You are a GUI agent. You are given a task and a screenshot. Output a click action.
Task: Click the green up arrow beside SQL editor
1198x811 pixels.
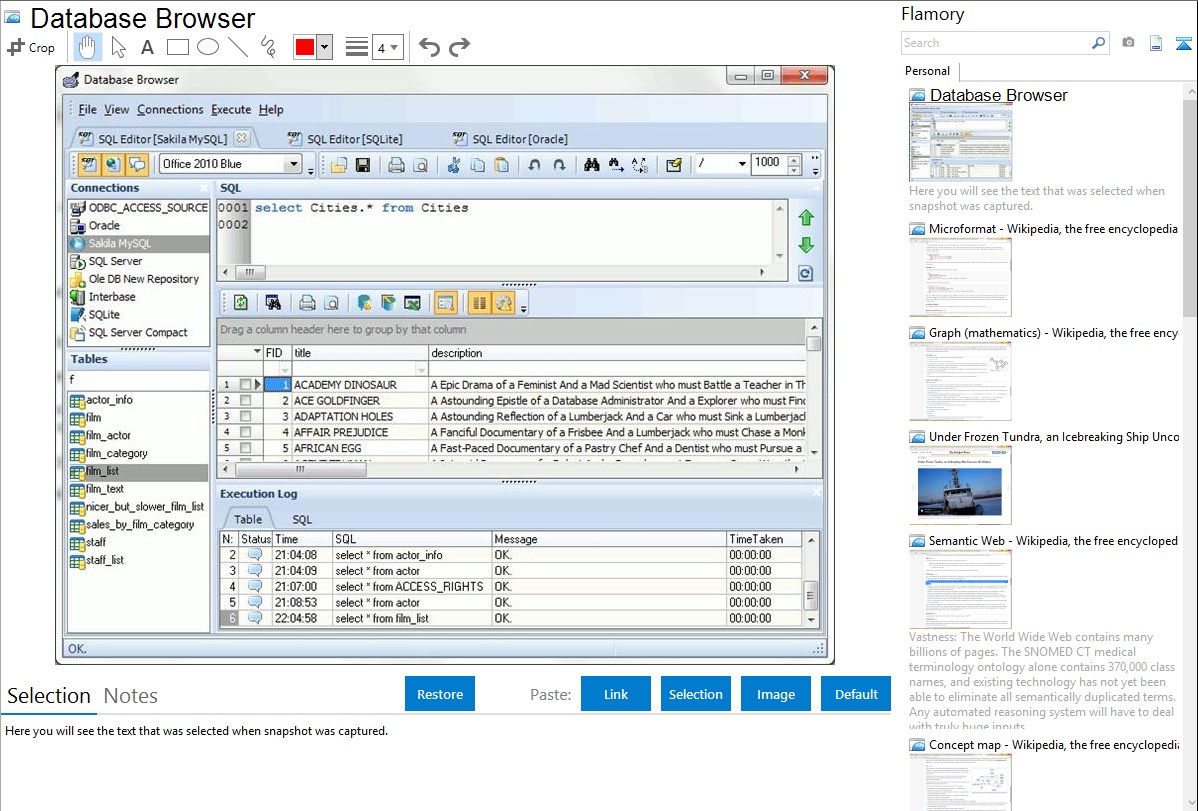[x=806, y=218]
